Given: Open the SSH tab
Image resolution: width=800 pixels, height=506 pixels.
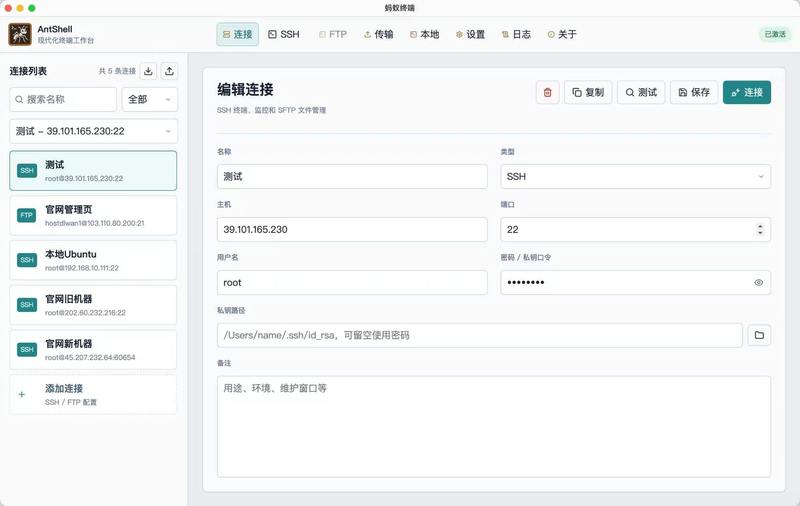Looking at the screenshot, I should pyautogui.click(x=284, y=34).
